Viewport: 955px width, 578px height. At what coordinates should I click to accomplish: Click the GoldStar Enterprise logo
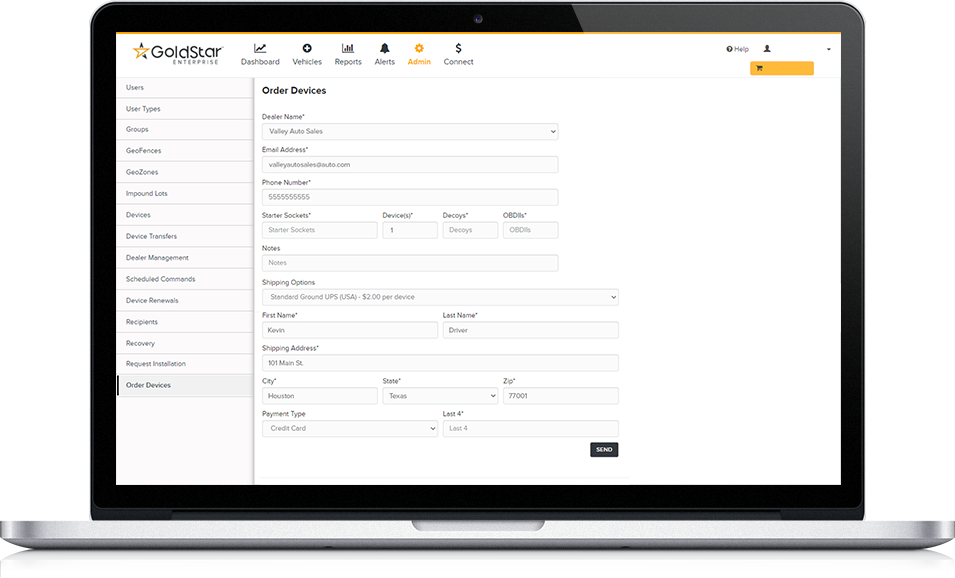(x=178, y=53)
